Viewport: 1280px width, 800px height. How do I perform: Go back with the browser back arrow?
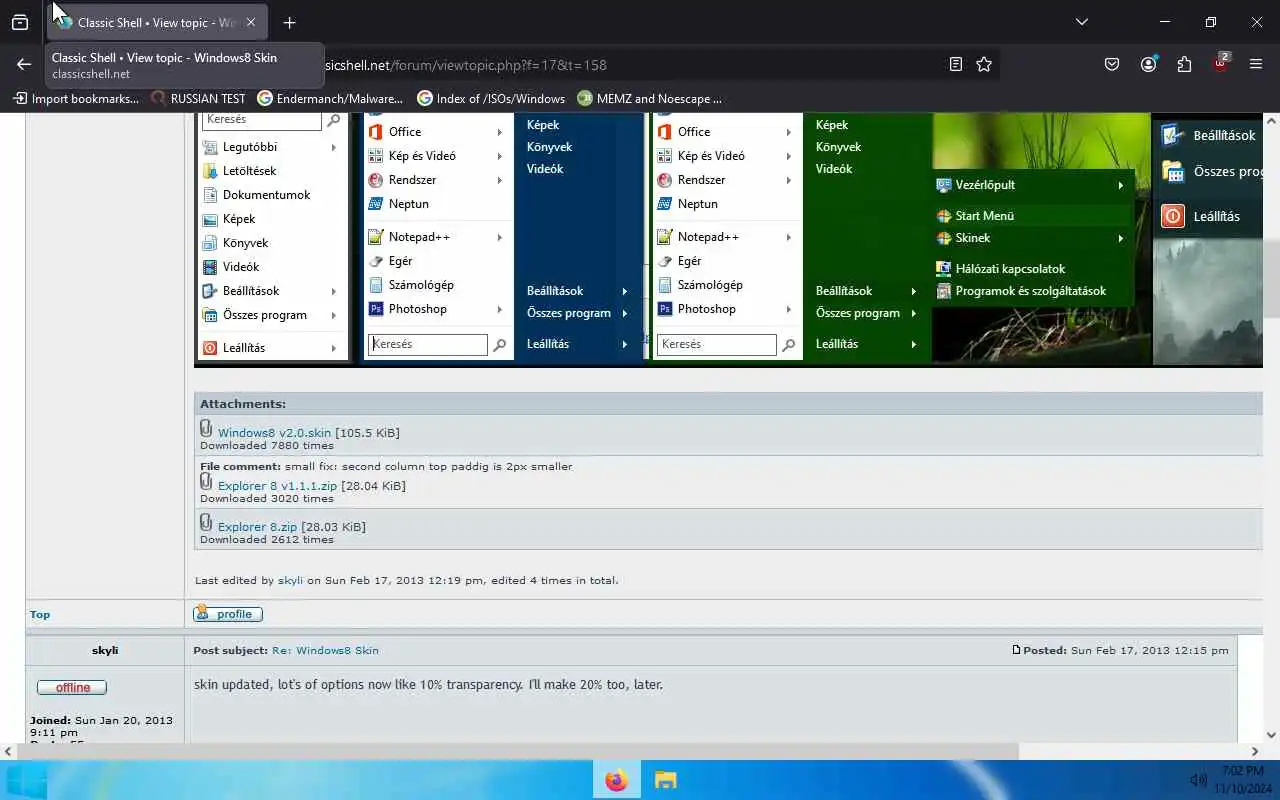24,64
